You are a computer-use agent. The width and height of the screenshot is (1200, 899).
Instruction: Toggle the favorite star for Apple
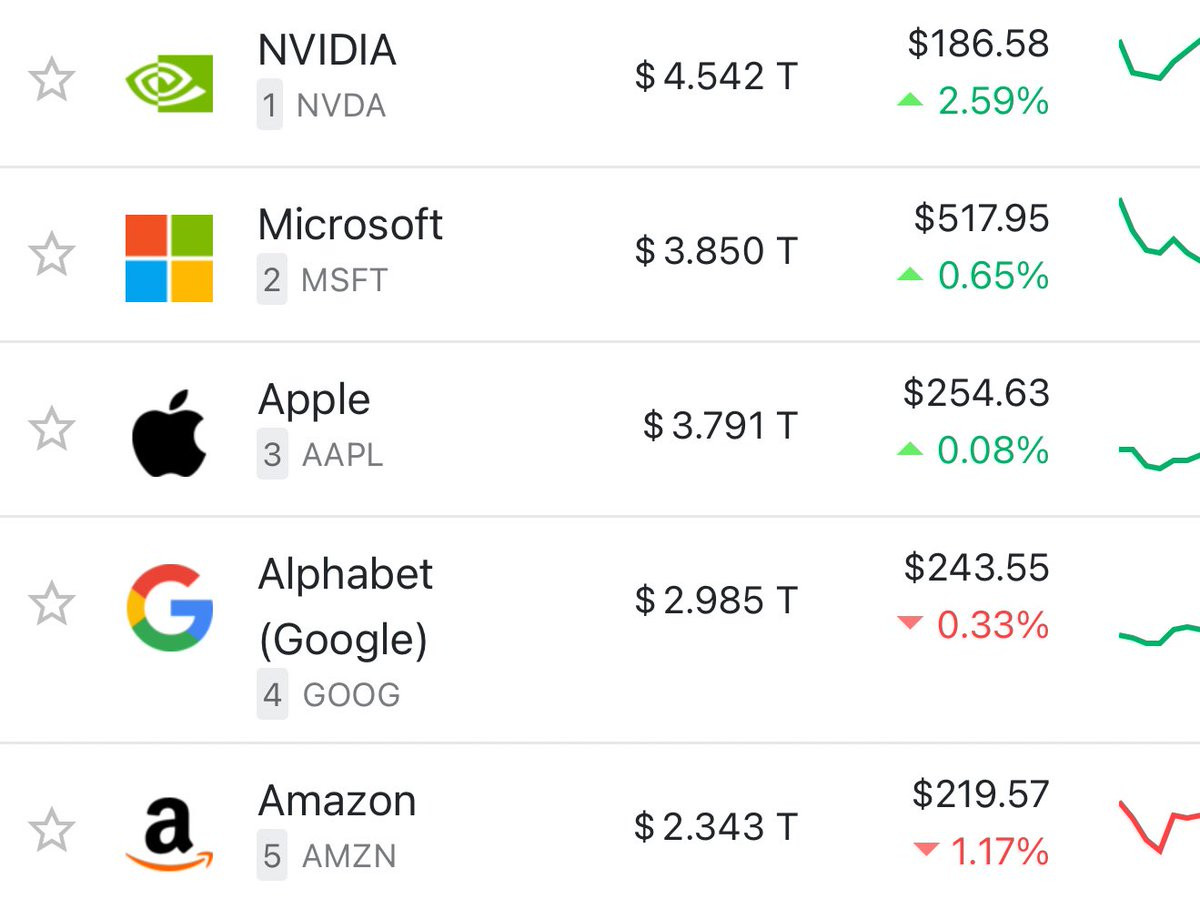(51, 429)
